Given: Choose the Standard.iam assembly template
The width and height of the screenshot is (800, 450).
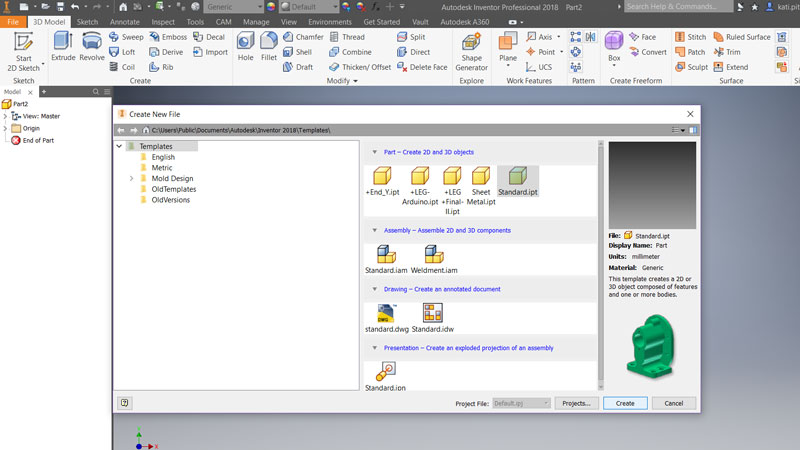Looking at the screenshot, I should 386,259.
